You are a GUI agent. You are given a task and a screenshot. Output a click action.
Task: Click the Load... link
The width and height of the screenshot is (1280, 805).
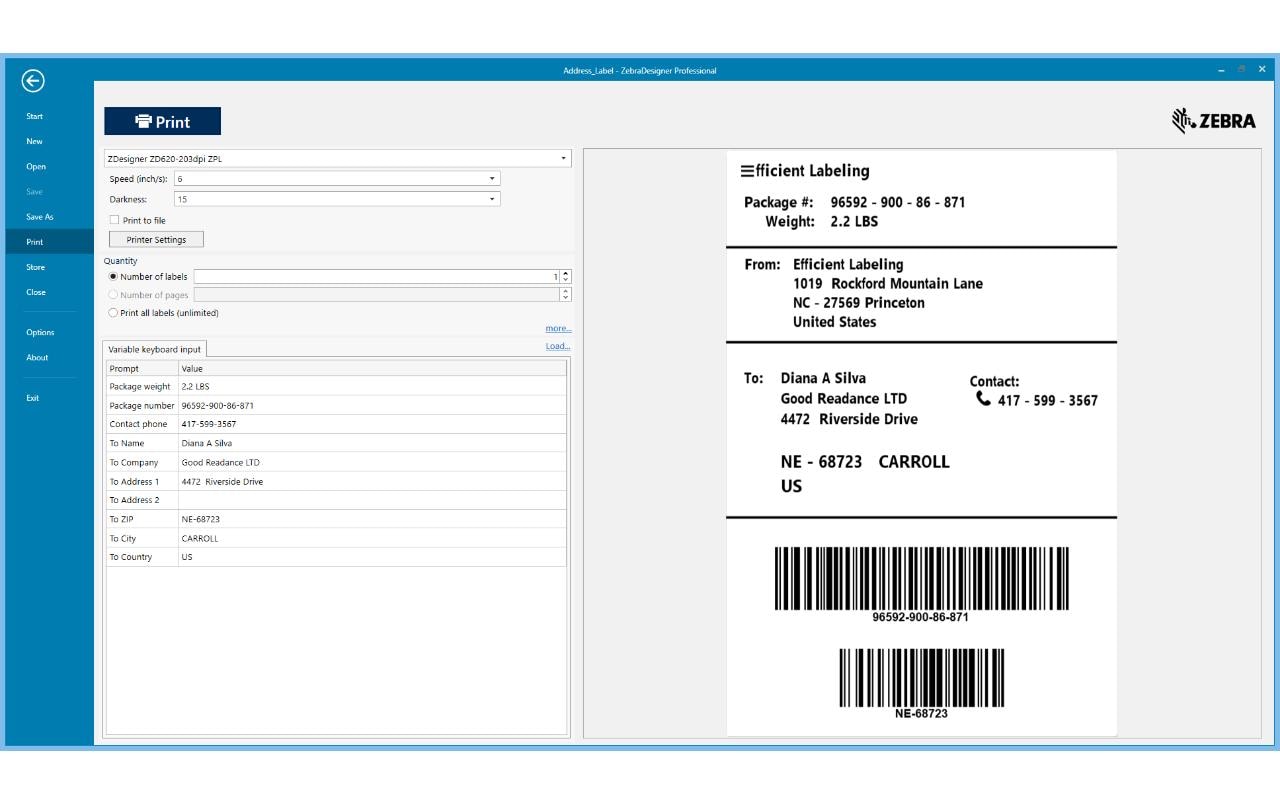(558, 346)
